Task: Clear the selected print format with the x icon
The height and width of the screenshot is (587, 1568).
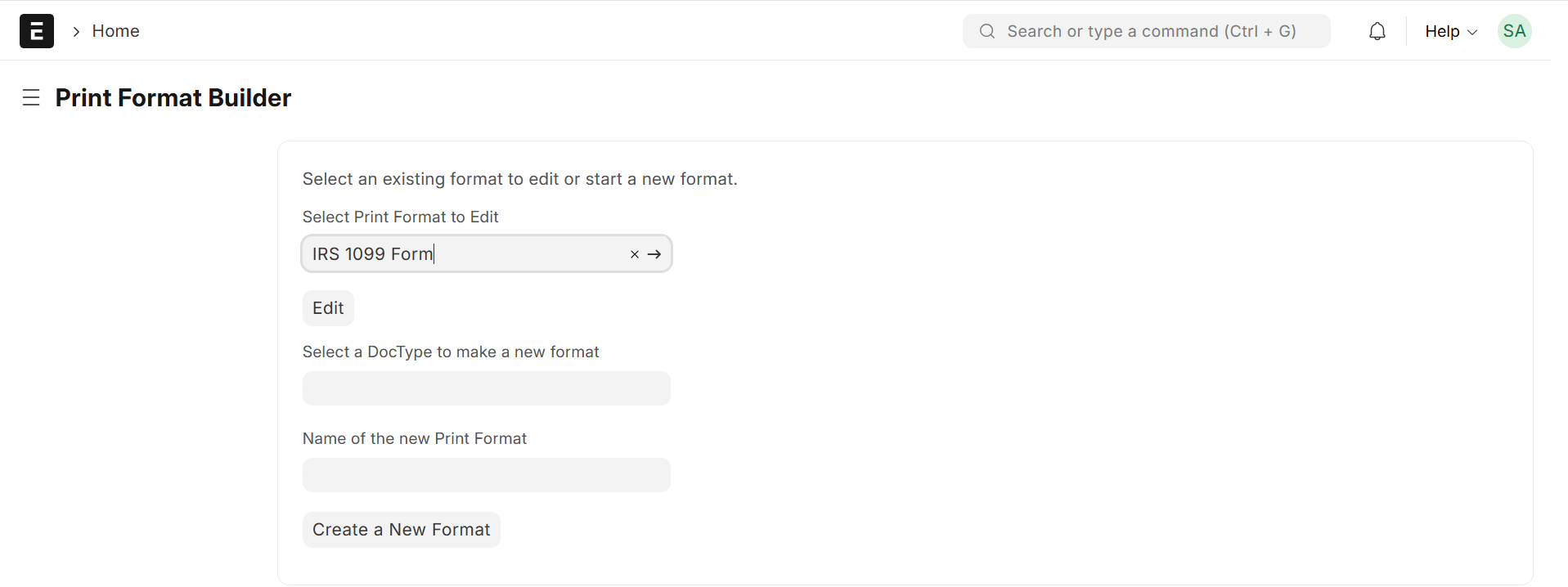Action: 634,254
